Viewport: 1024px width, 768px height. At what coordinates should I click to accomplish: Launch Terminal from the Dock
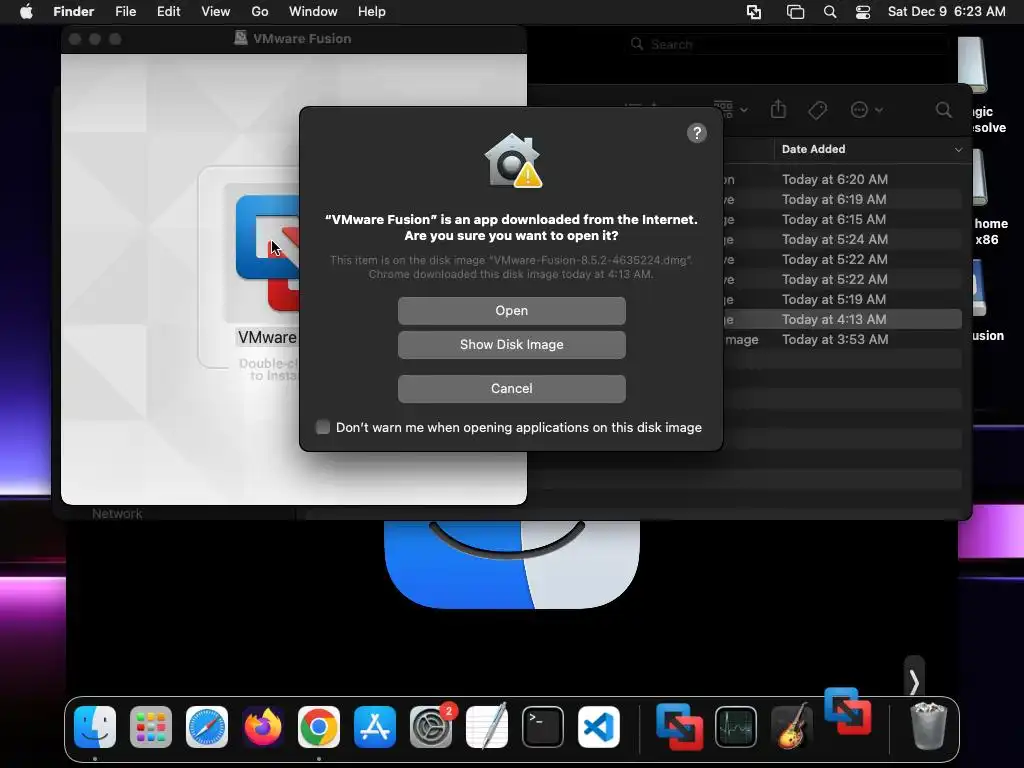pyautogui.click(x=543, y=727)
